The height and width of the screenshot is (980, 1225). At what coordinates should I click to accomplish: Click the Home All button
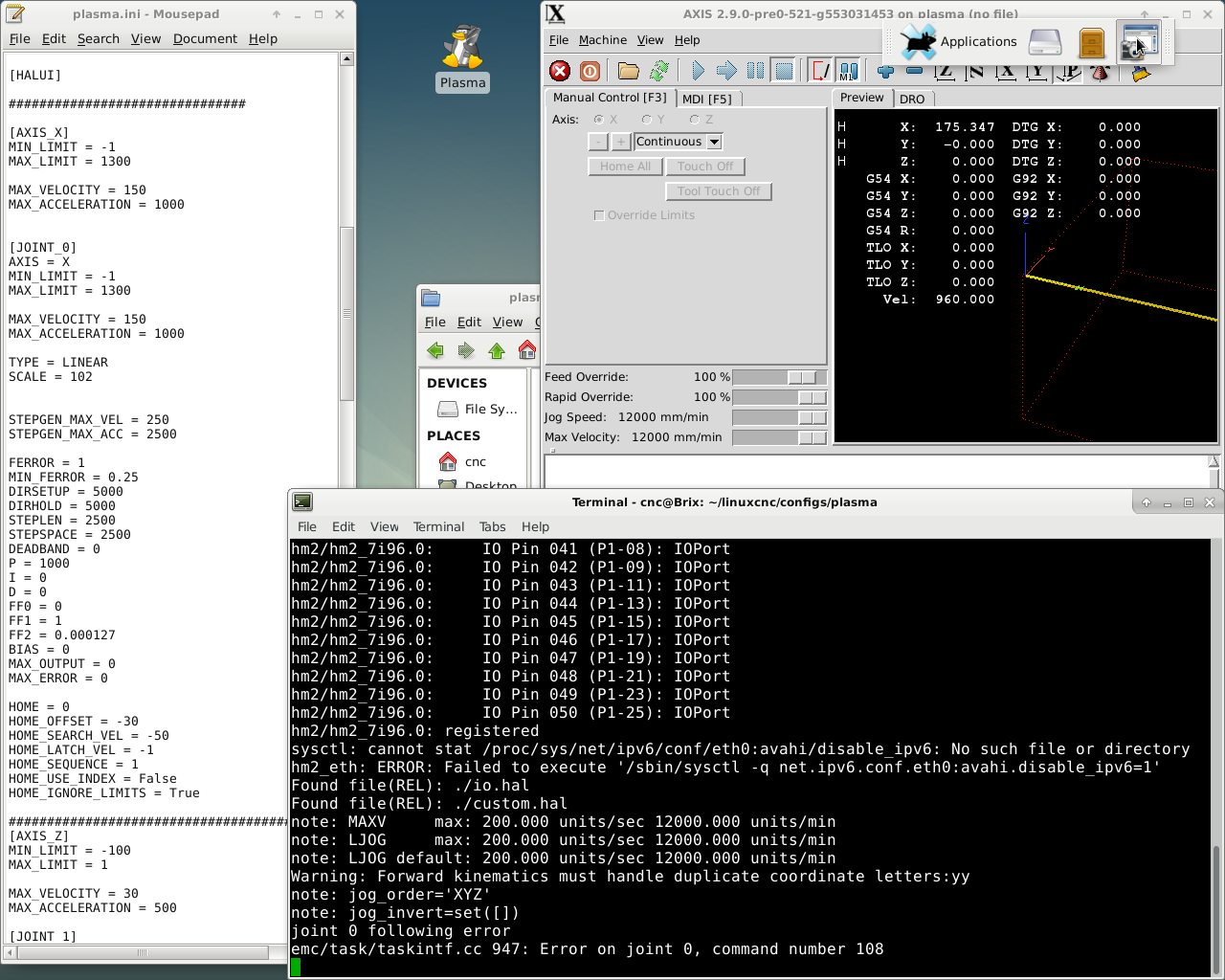click(625, 167)
